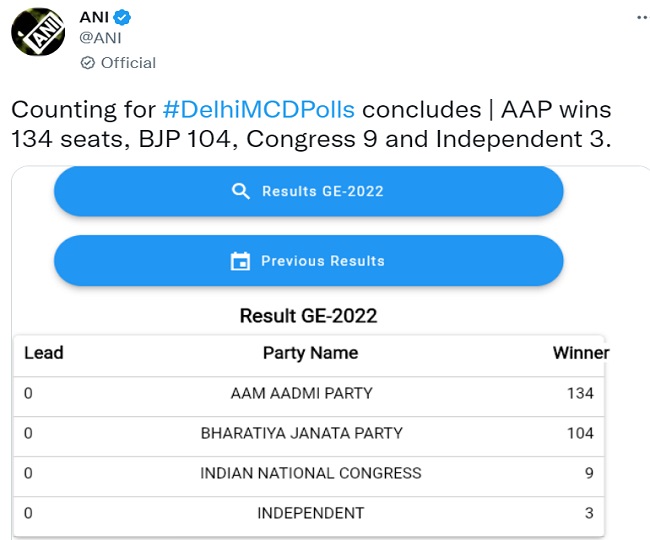
Task: Click Party Name column header
Action: (310, 353)
